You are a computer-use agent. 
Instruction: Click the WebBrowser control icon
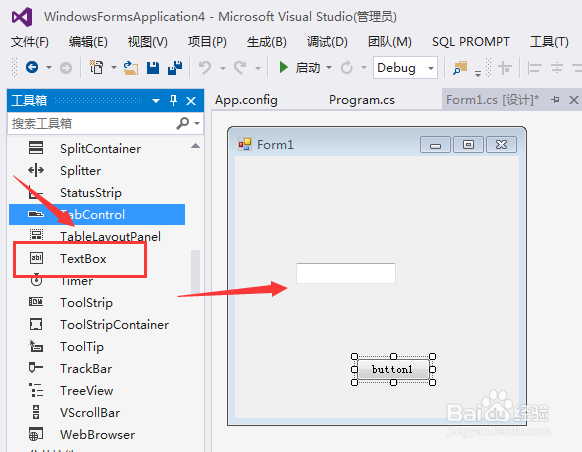pos(36,434)
